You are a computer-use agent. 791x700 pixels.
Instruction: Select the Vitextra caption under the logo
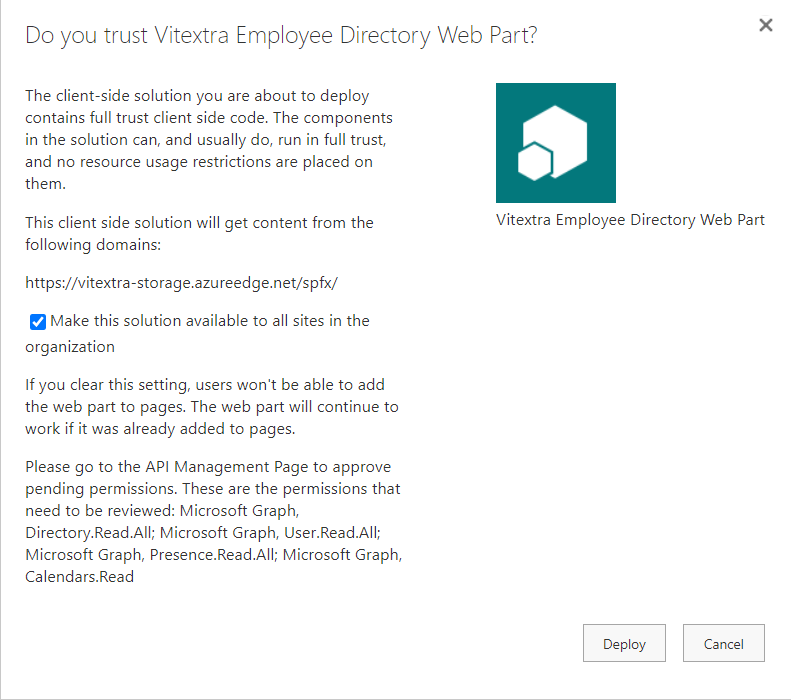[x=630, y=220]
